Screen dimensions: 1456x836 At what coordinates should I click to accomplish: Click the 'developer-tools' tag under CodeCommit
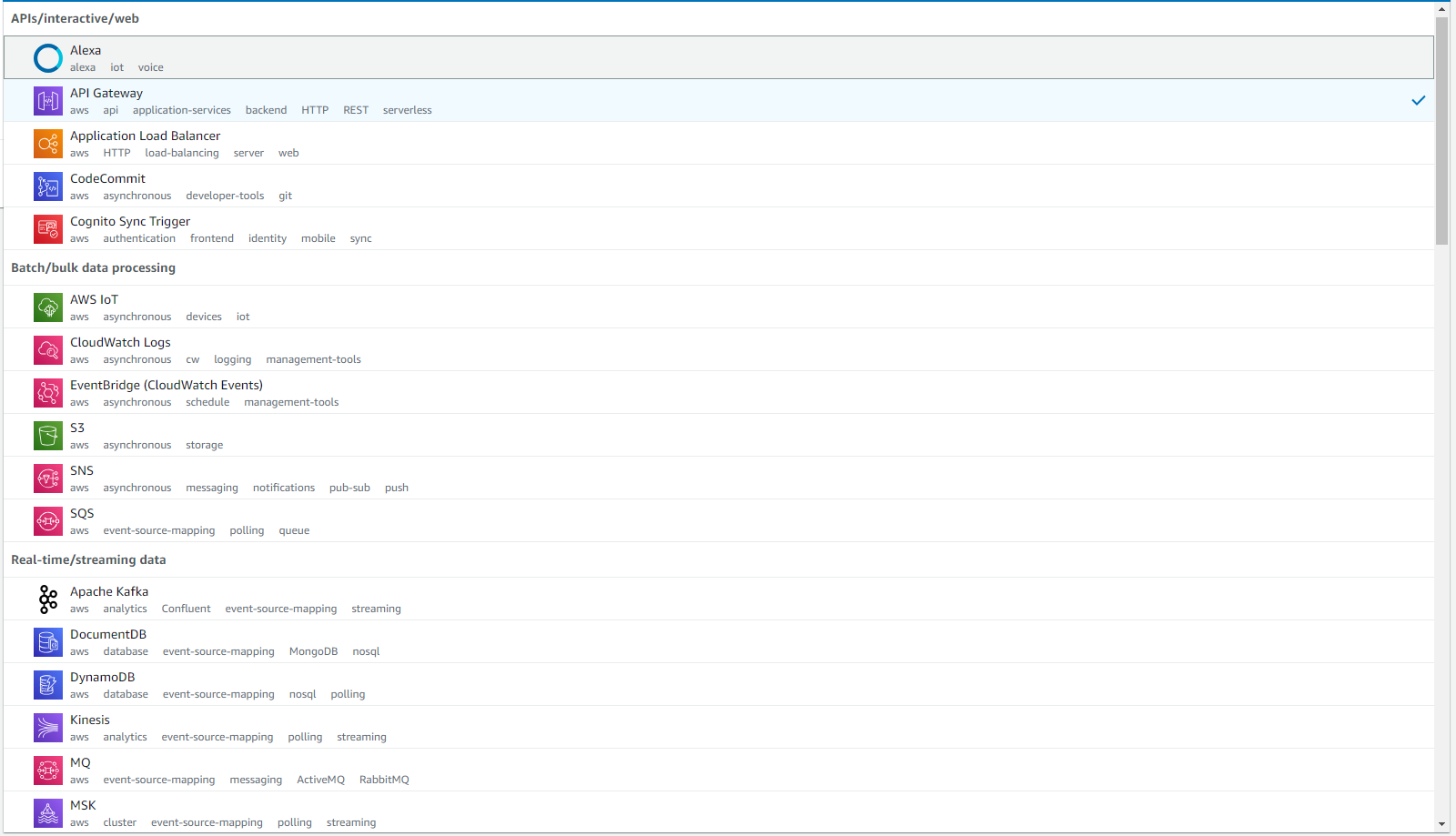click(225, 196)
